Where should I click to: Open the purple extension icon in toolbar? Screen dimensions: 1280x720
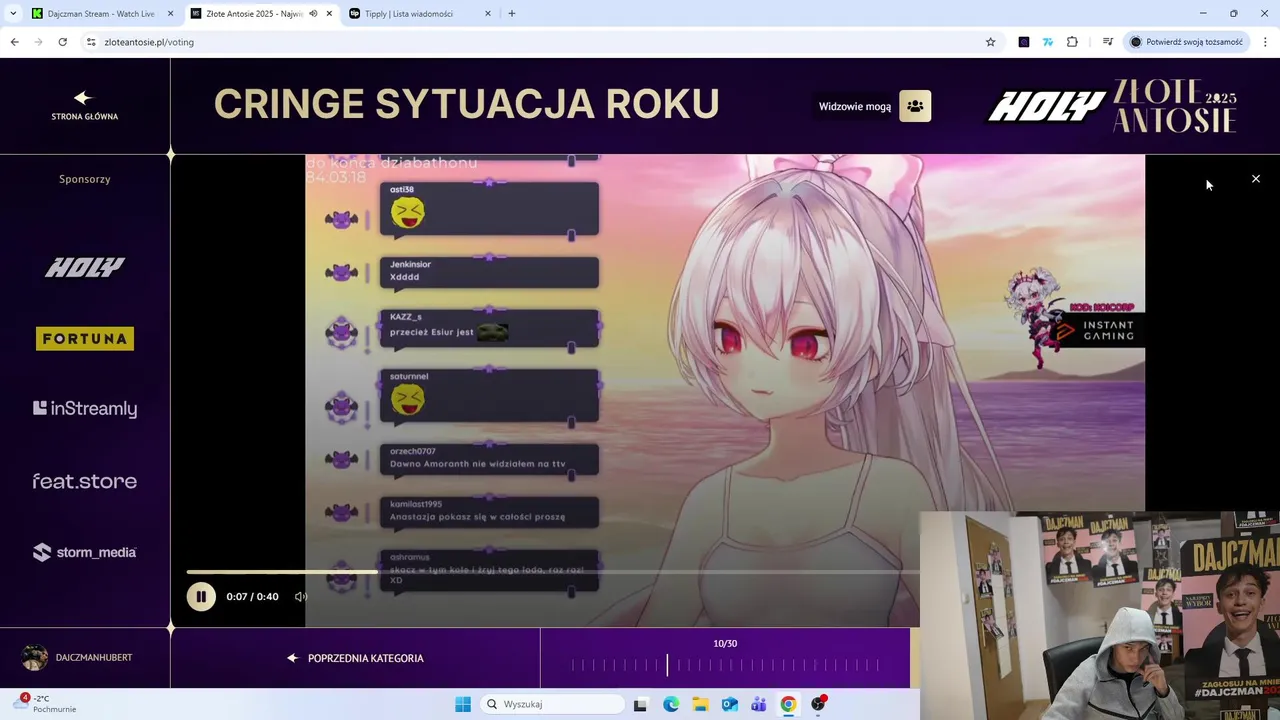(x=1024, y=42)
